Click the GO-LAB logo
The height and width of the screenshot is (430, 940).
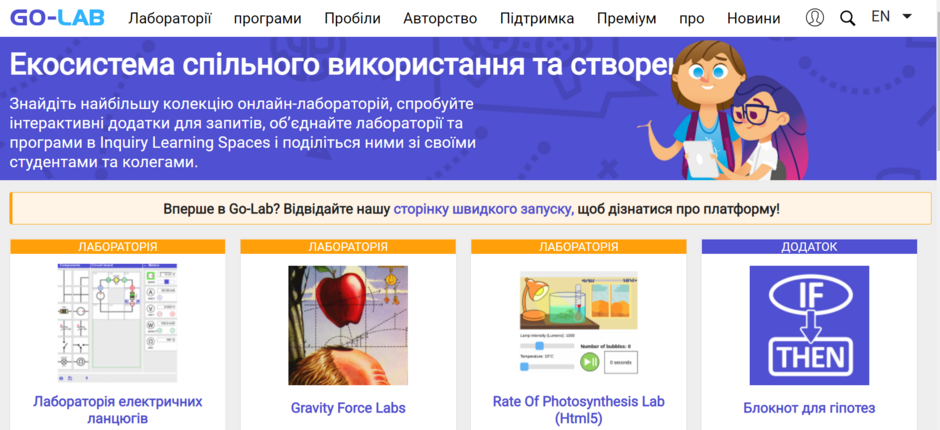point(58,18)
